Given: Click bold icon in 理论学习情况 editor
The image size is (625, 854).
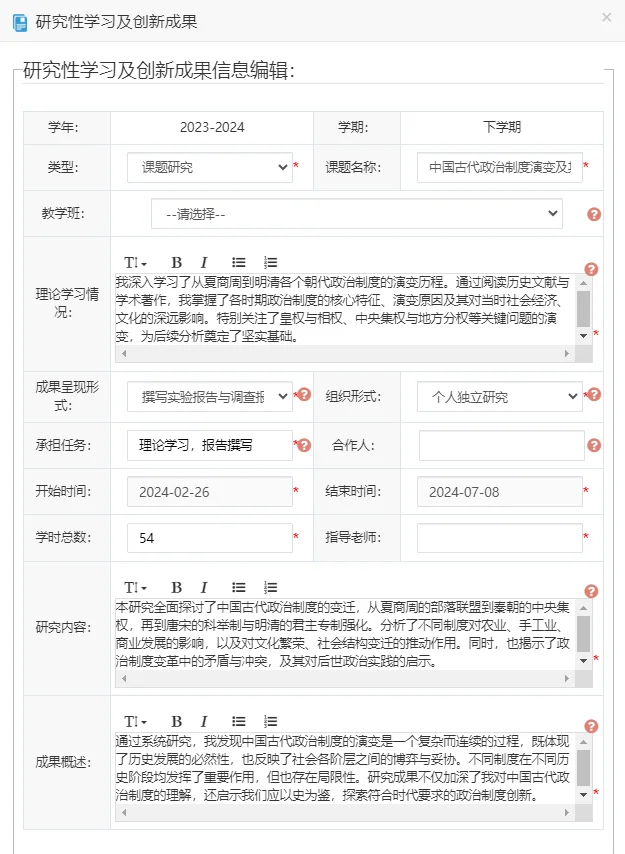Looking at the screenshot, I should tap(176, 263).
